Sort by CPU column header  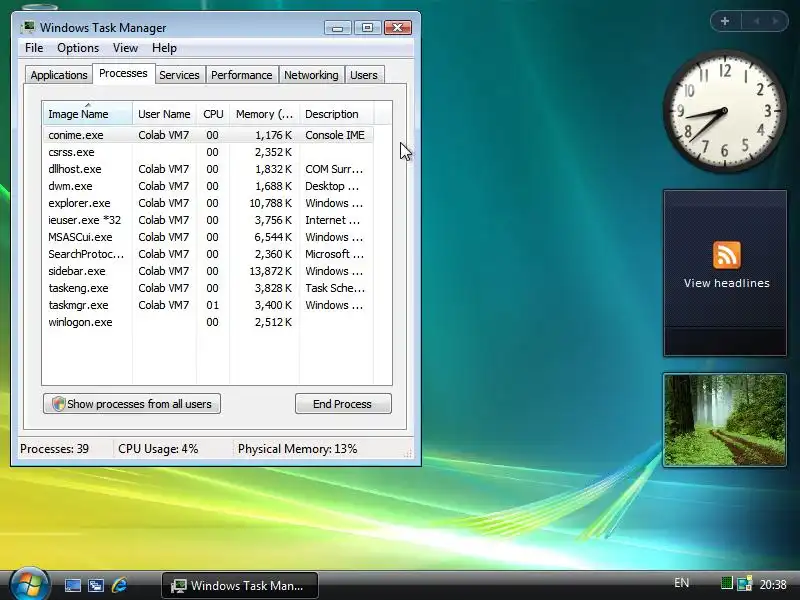click(x=213, y=114)
